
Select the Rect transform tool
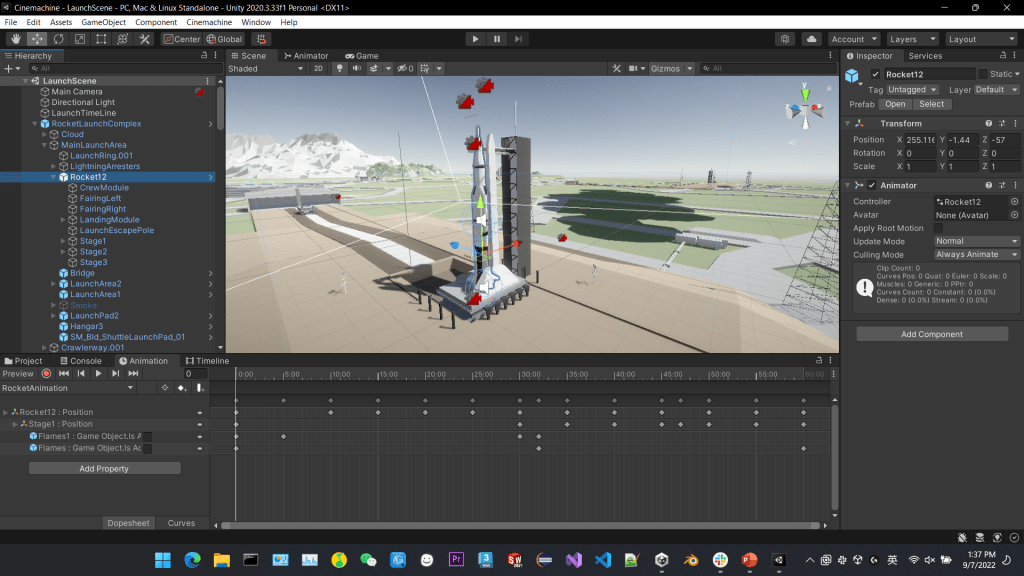(101, 39)
